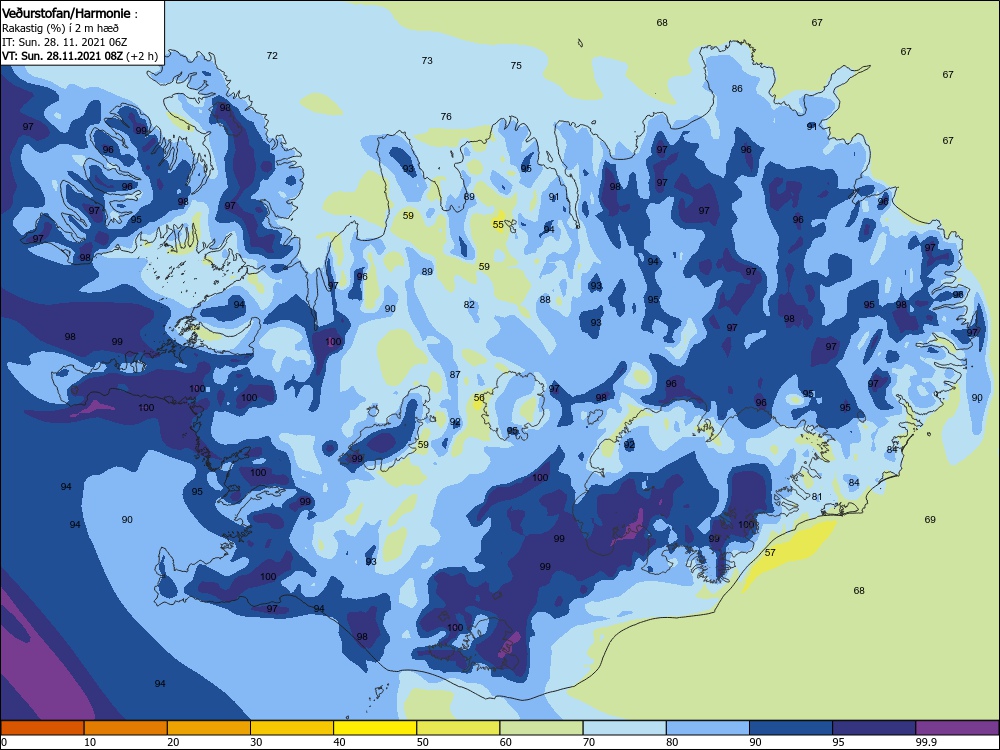
Task: Click the Veðurstofan/Harmonie title text
Action: (66, 13)
